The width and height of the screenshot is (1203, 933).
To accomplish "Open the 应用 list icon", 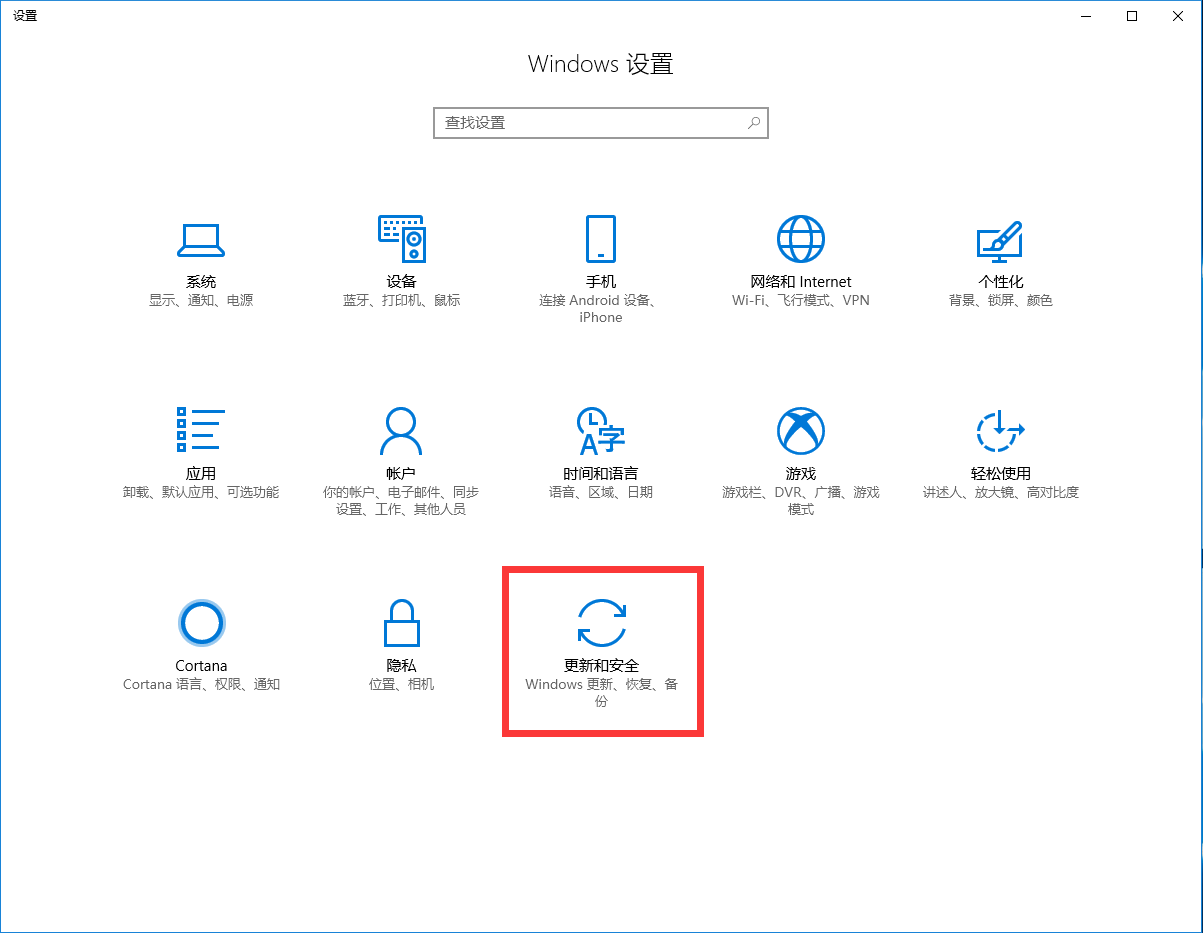I will (201, 431).
